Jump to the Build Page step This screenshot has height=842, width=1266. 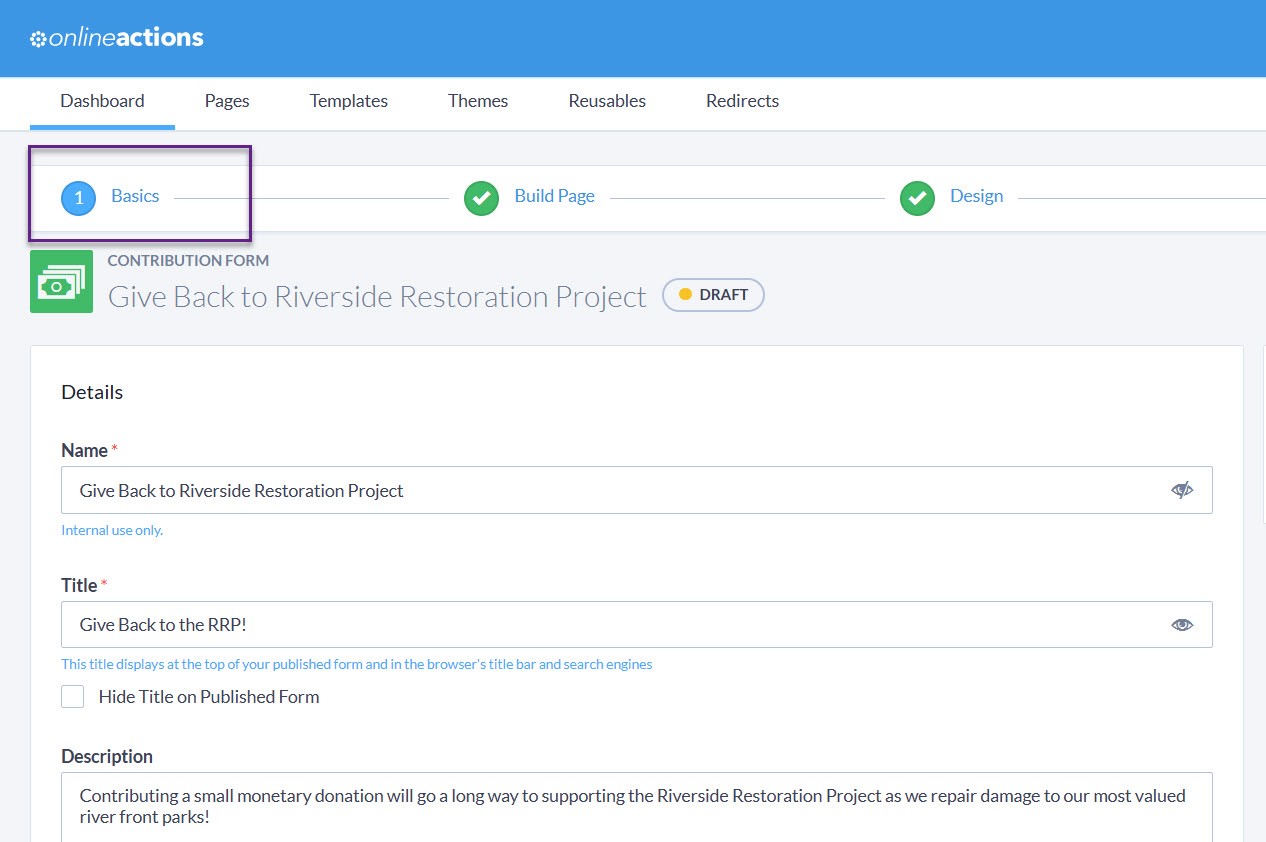(555, 196)
